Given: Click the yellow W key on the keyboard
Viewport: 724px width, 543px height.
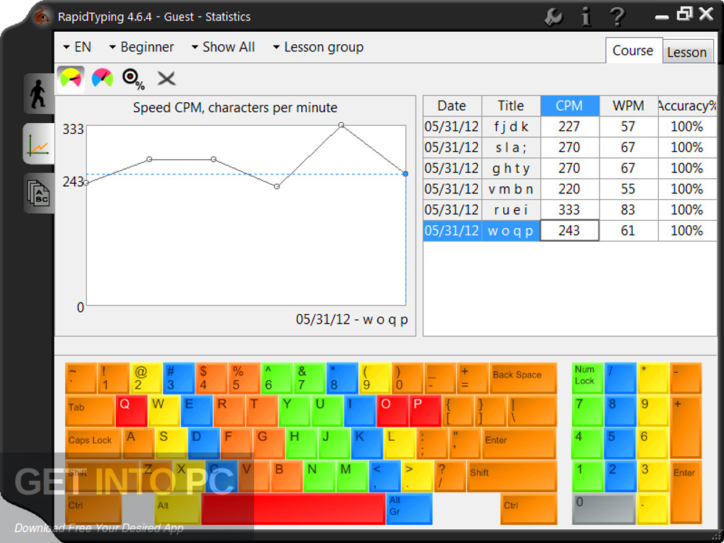Looking at the screenshot, I should click(x=164, y=410).
